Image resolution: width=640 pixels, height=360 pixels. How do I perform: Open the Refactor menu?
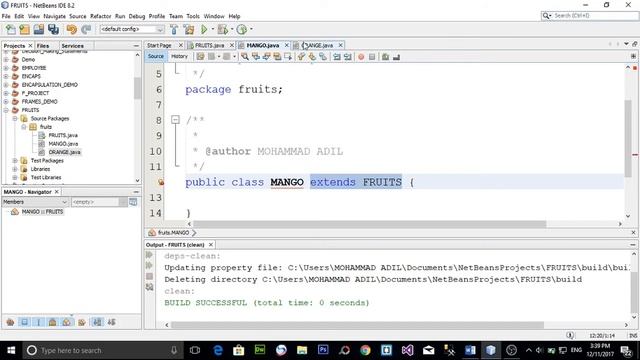[100, 16]
